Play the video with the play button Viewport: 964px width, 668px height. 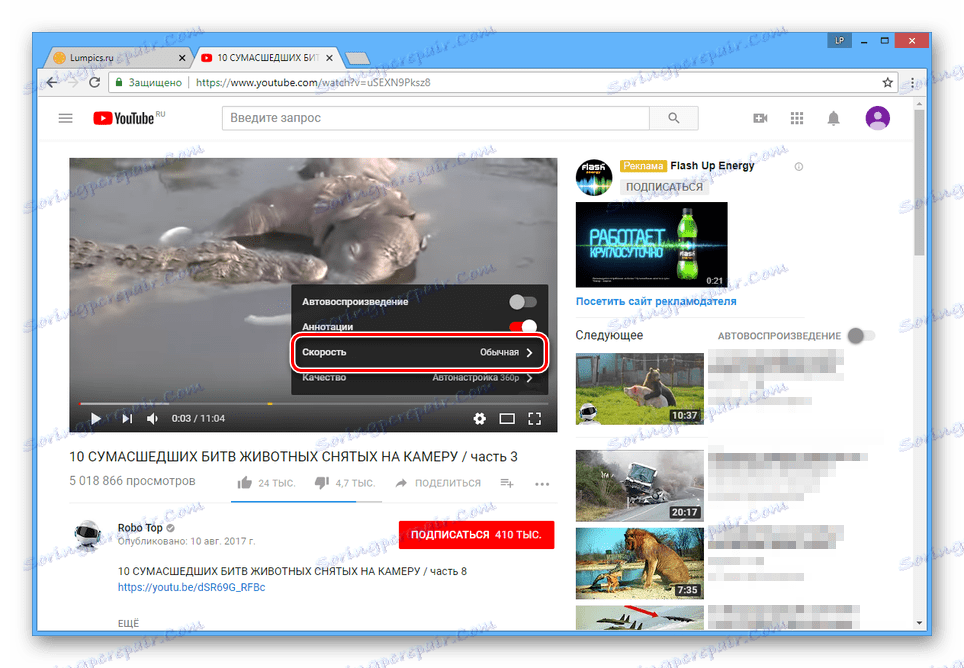coord(95,418)
